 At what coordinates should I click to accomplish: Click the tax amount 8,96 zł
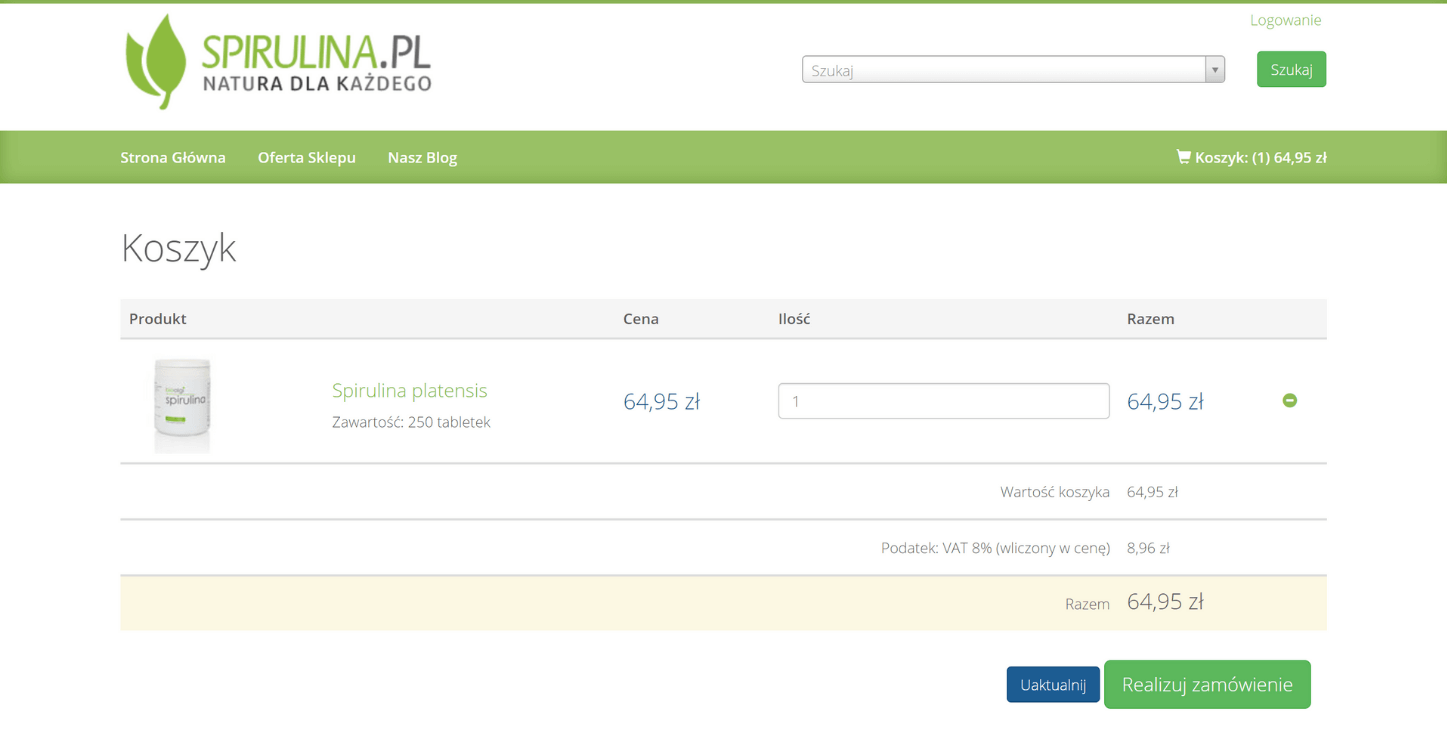pos(1148,548)
